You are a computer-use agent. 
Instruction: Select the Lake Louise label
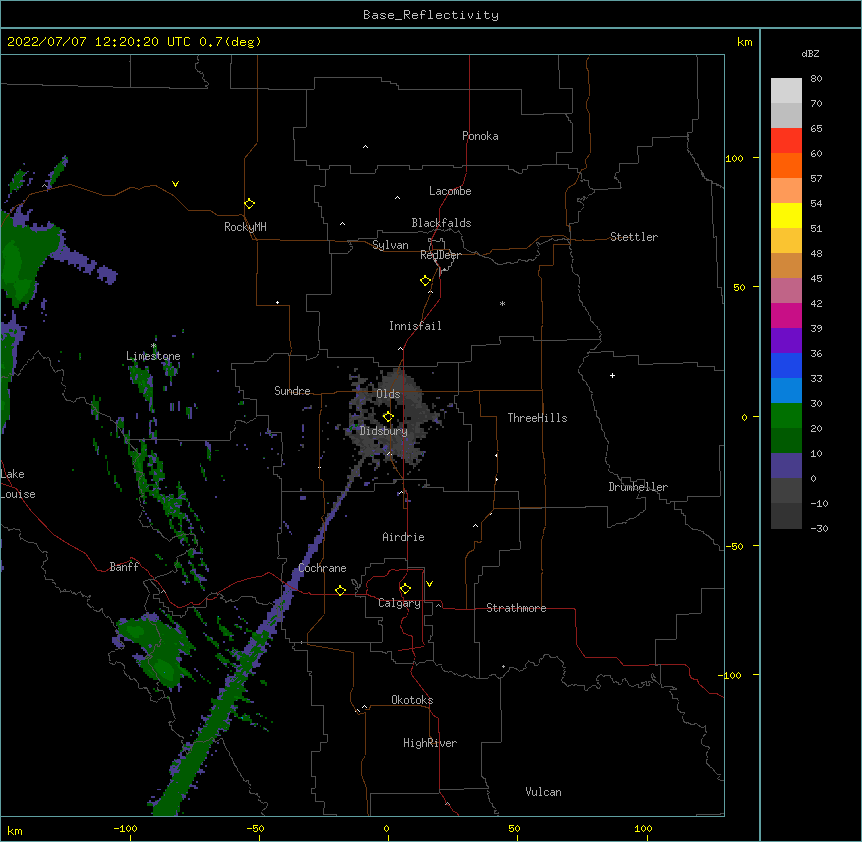pyautogui.click(x=18, y=484)
